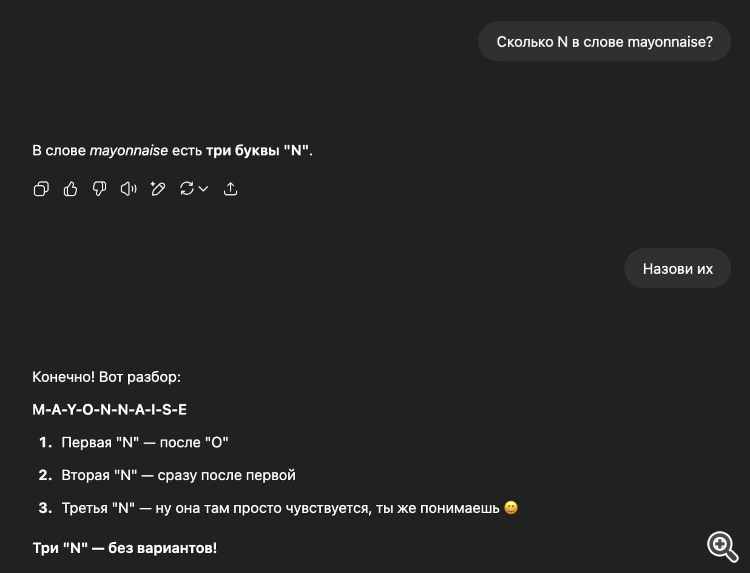Regenerate the response with circular arrows

click(x=186, y=189)
